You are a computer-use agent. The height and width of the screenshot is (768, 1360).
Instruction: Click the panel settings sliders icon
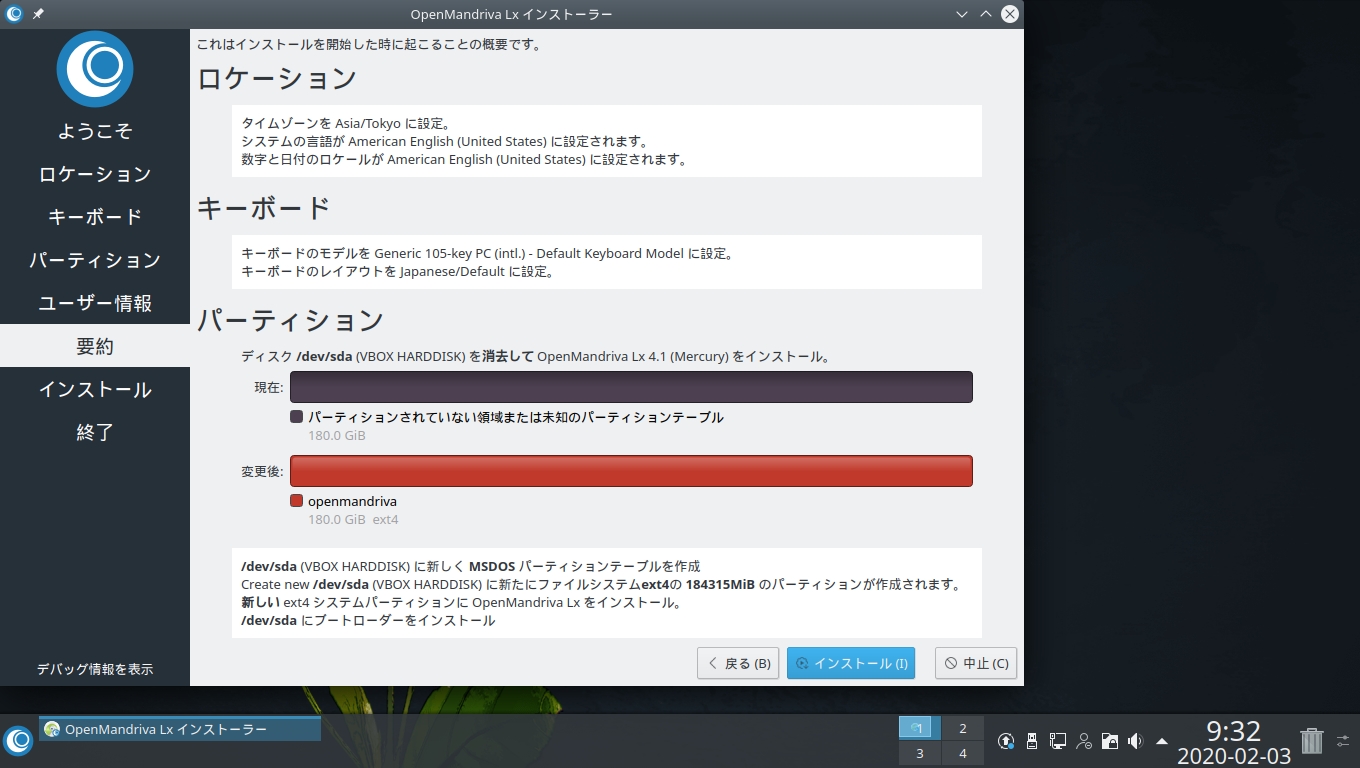tap(1343, 741)
